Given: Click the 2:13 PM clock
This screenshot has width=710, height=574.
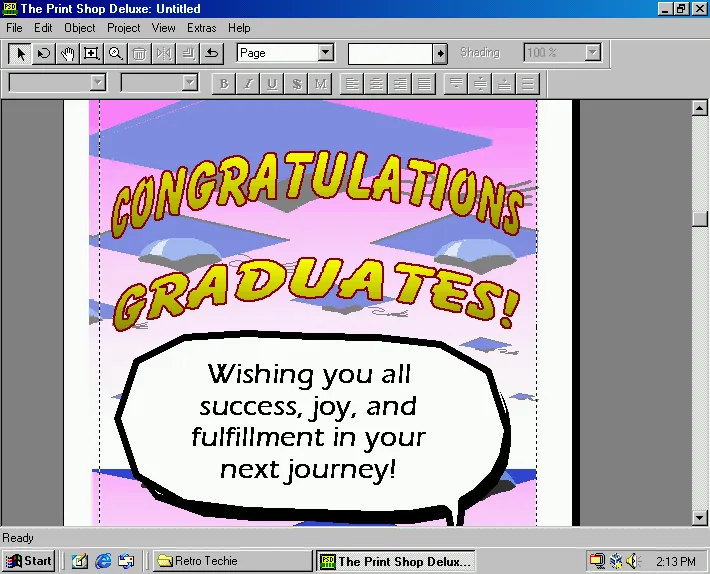Looking at the screenshot, I should (x=676, y=562).
